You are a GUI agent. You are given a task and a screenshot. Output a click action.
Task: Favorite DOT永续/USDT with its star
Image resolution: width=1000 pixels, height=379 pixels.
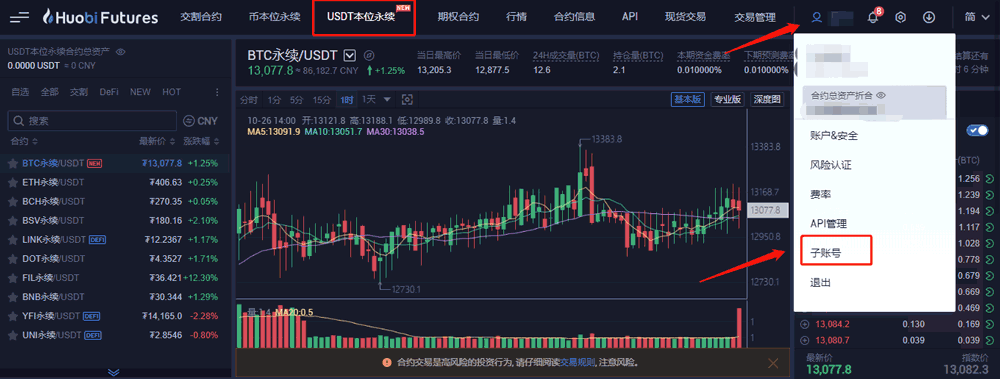coord(12,259)
